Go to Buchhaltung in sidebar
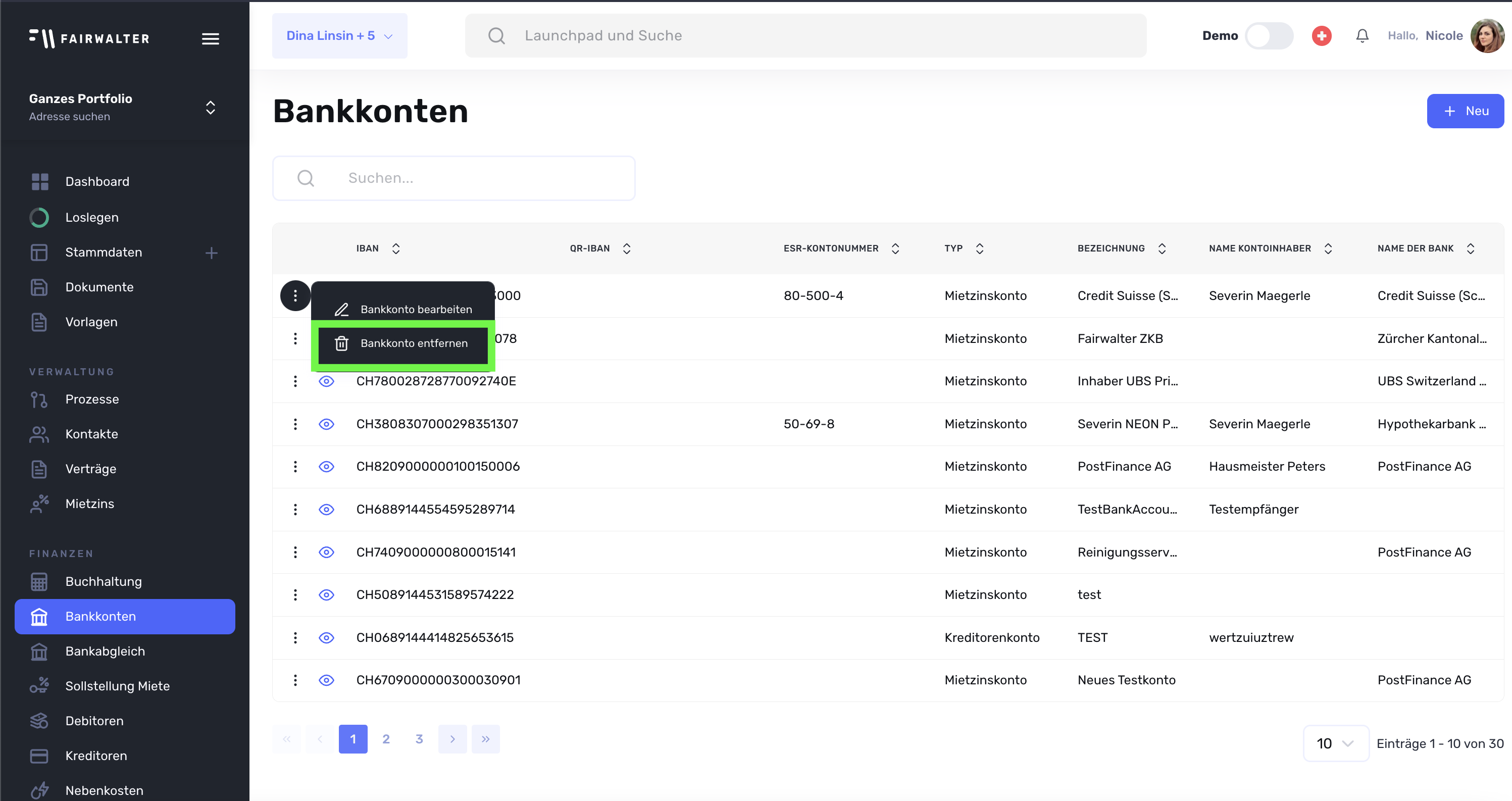Screen dimensions: 1512x801 104,581
